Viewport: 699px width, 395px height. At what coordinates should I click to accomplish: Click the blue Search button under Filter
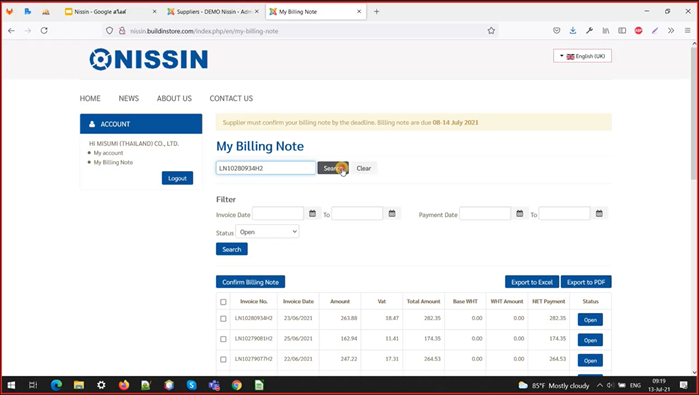click(232, 249)
